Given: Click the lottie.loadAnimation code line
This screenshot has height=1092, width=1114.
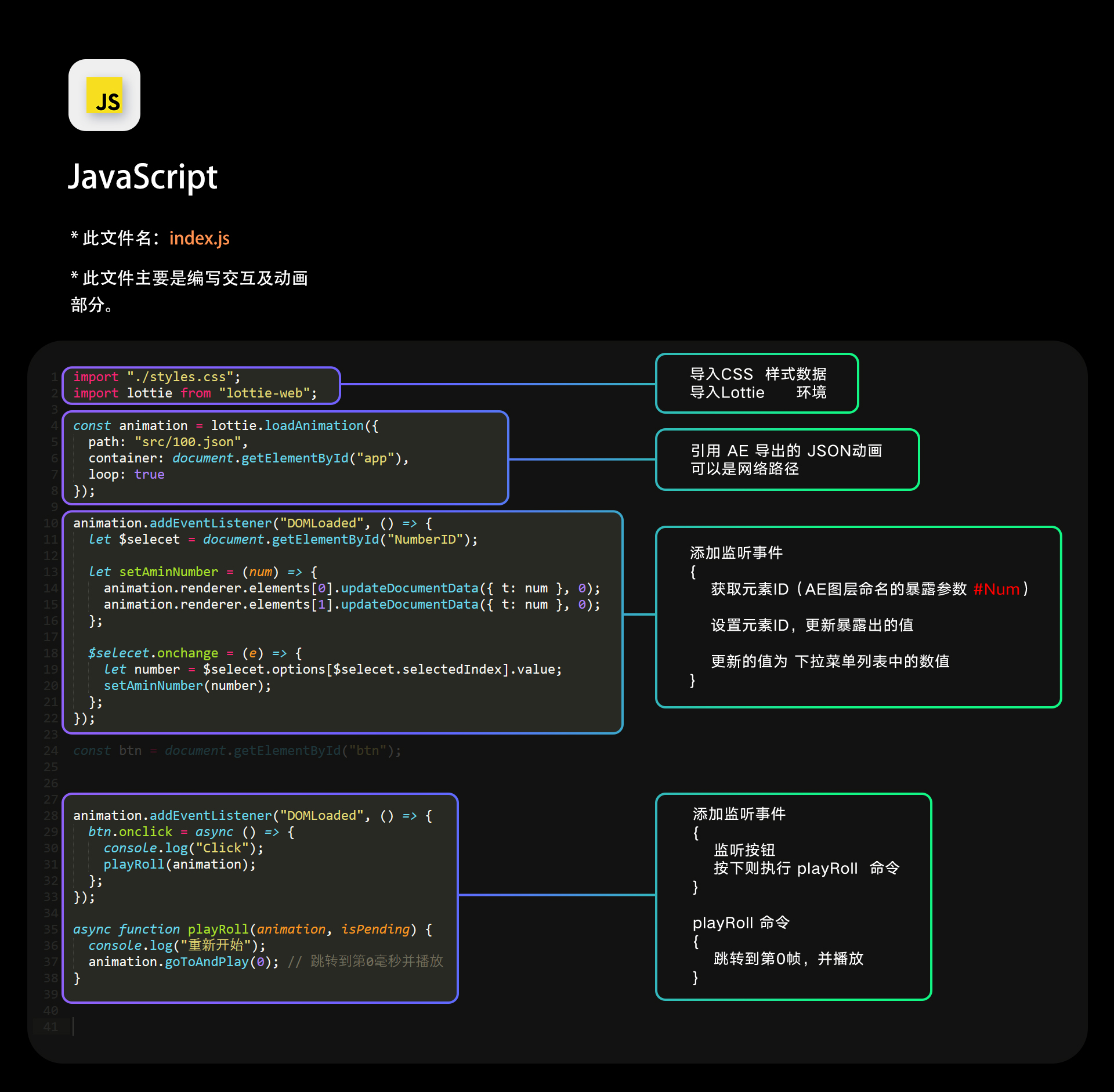Looking at the screenshot, I should pos(226,425).
